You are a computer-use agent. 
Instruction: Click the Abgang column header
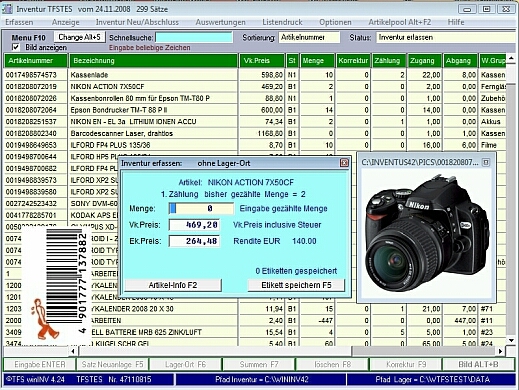point(460,61)
